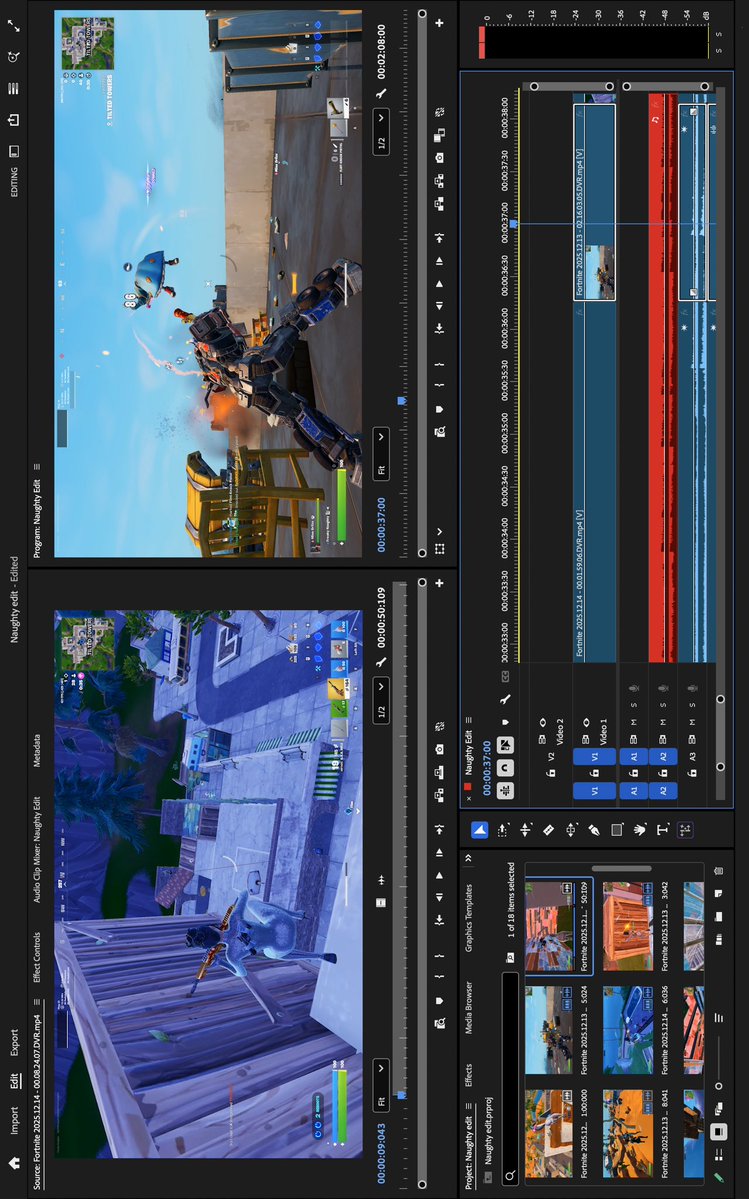
Task: Toggle the Video 1 track eye visibility
Action: coord(586,723)
